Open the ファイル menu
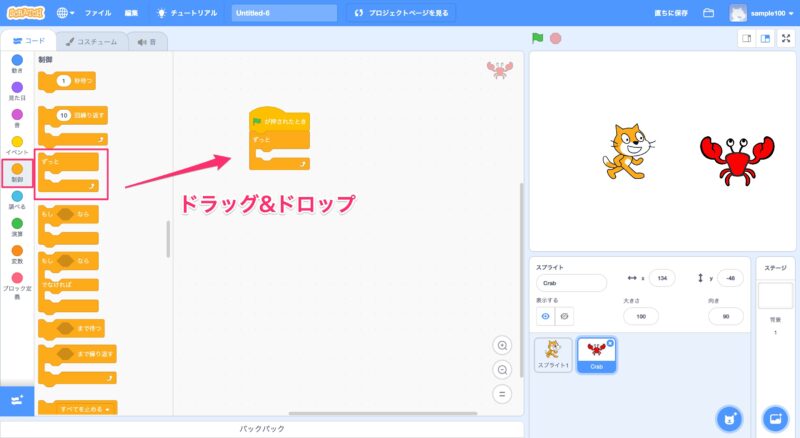This screenshot has width=800, height=438. coord(98,13)
